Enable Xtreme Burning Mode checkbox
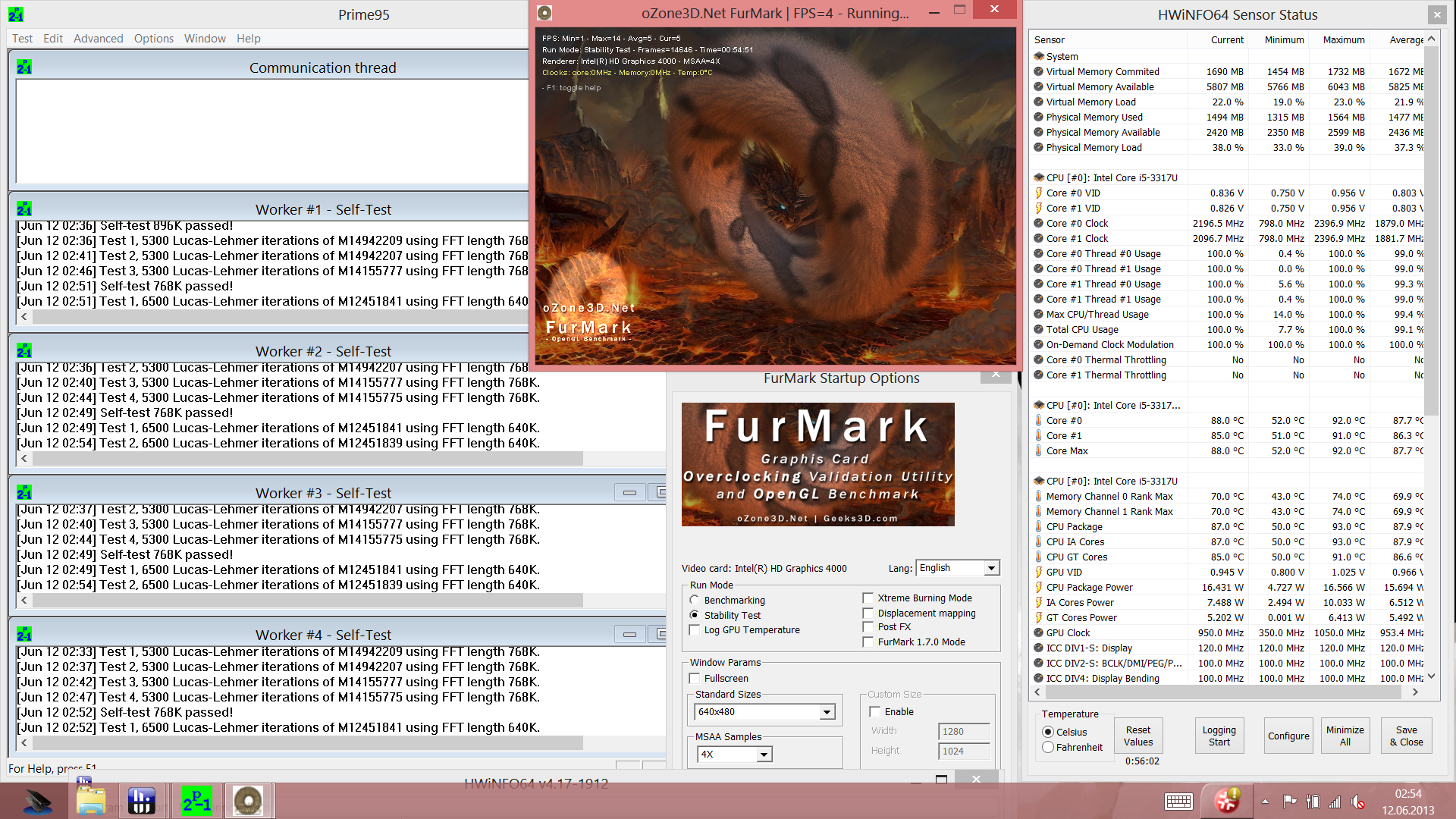Screen dimensions: 1456x819 868,598
